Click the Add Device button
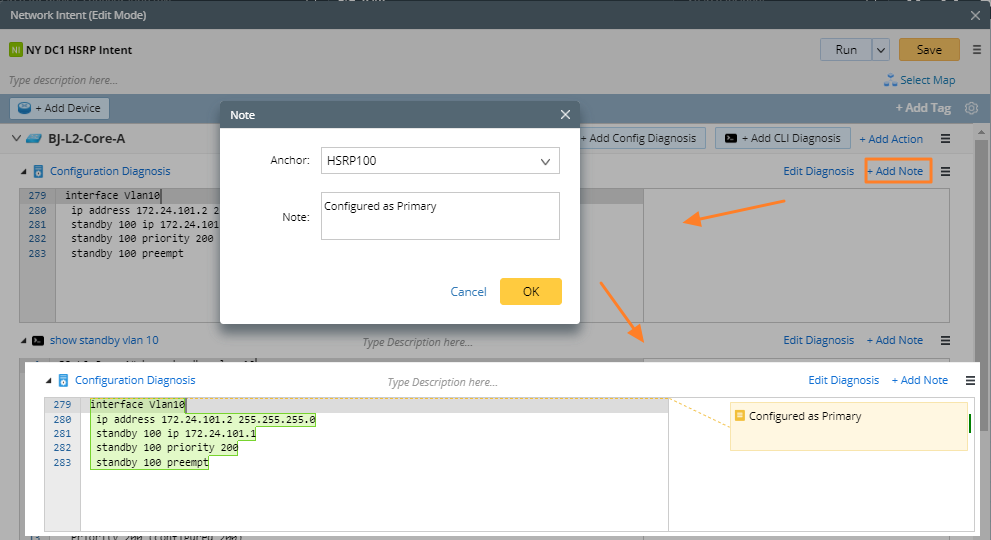This screenshot has width=991, height=540. pos(59,108)
